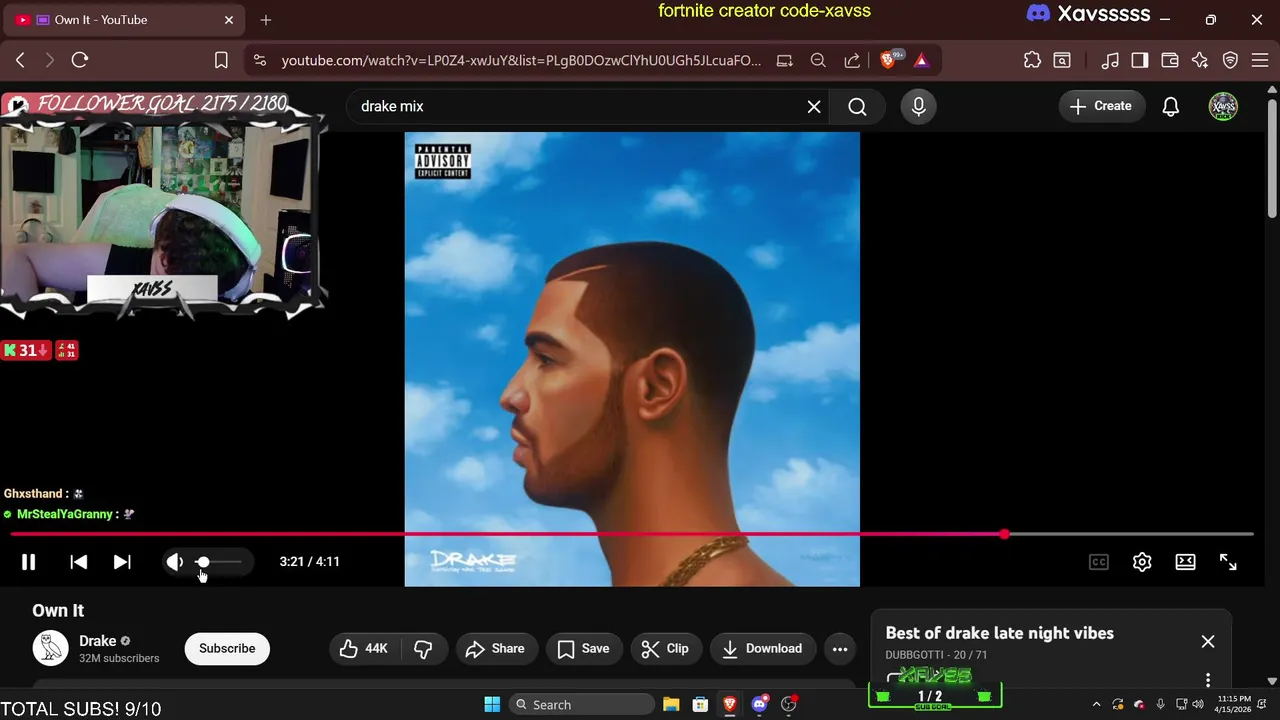Viewport: 1280px width, 720px height.
Task: Close the Own It - YouTube tab
Action: pos(229,20)
